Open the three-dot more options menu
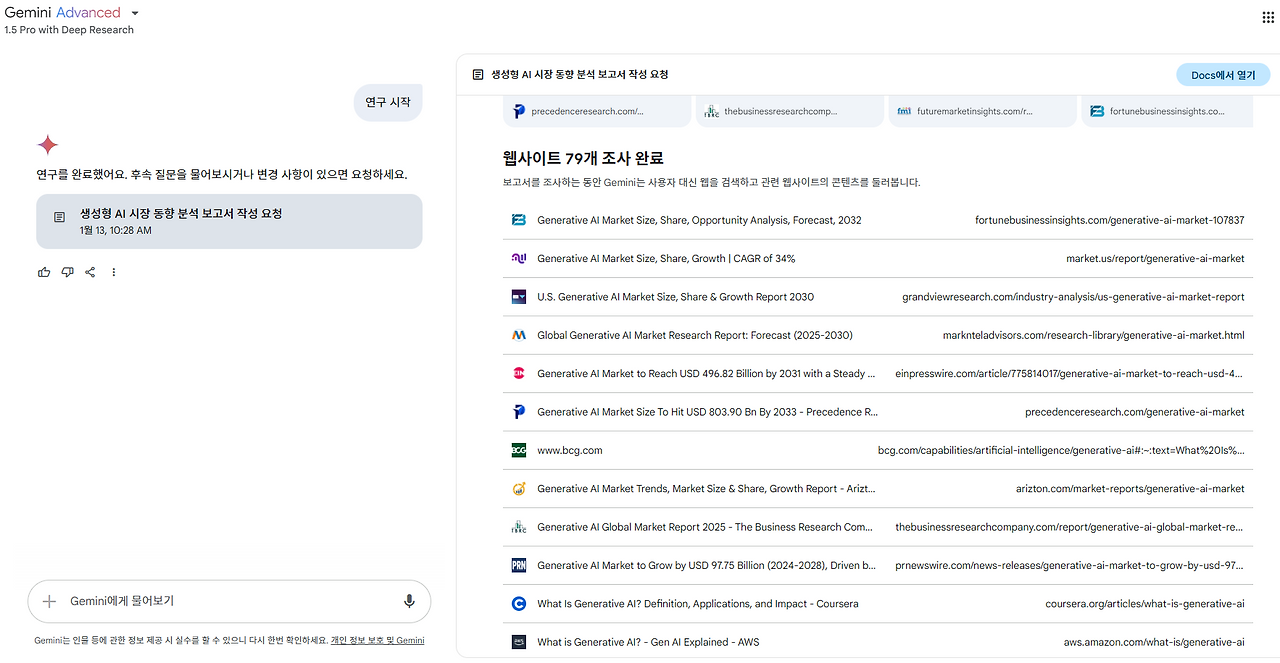The width and height of the screenshot is (1280, 663). tap(113, 272)
